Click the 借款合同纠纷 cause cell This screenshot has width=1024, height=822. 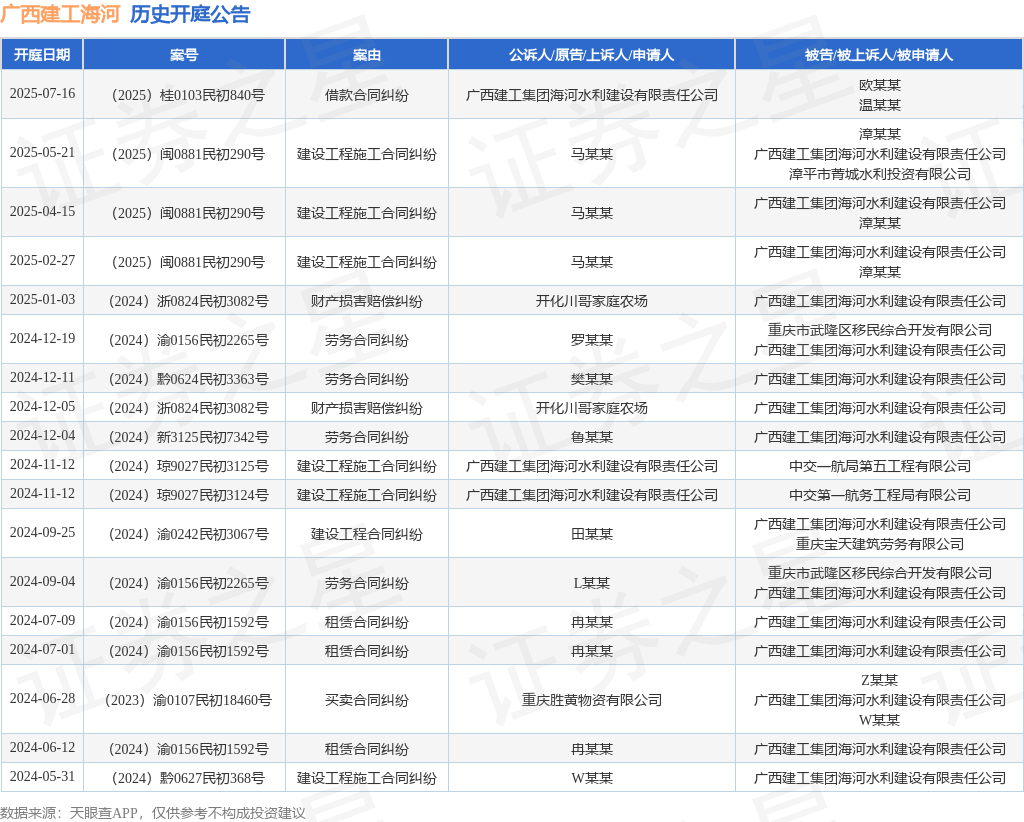(x=366, y=95)
